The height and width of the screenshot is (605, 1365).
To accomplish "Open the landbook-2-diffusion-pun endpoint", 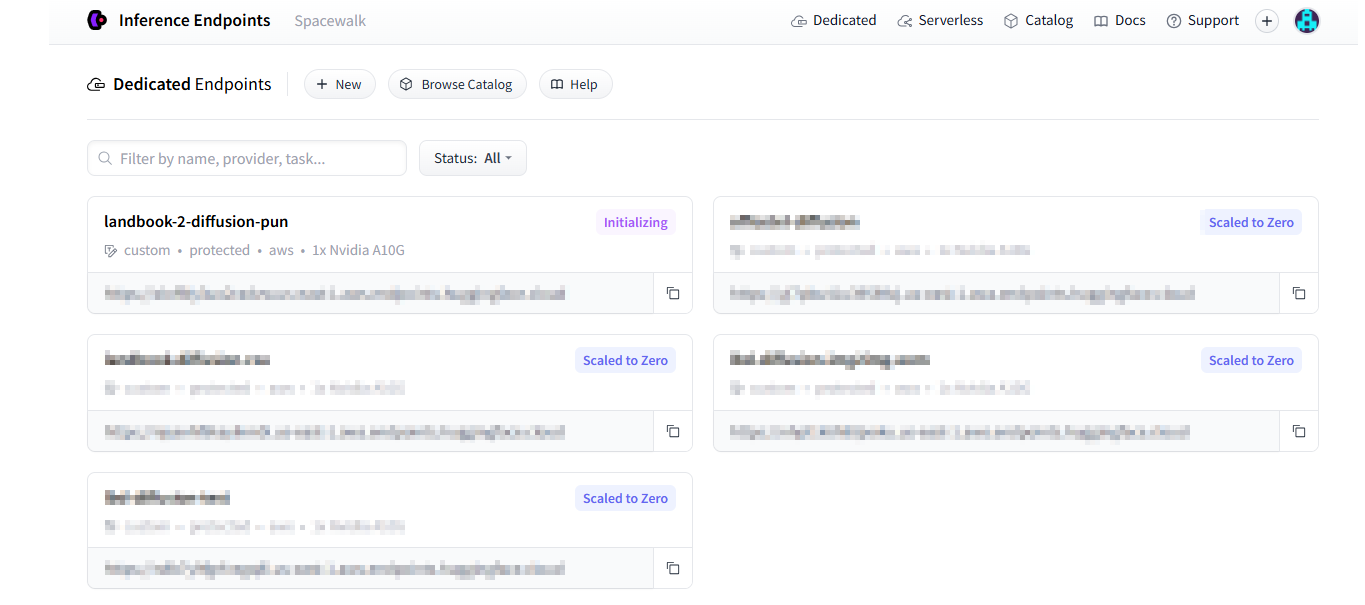I will pyautogui.click(x=196, y=222).
